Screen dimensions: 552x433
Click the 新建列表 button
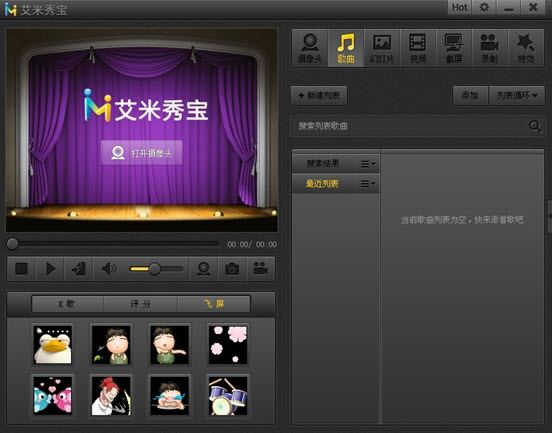tap(319, 95)
